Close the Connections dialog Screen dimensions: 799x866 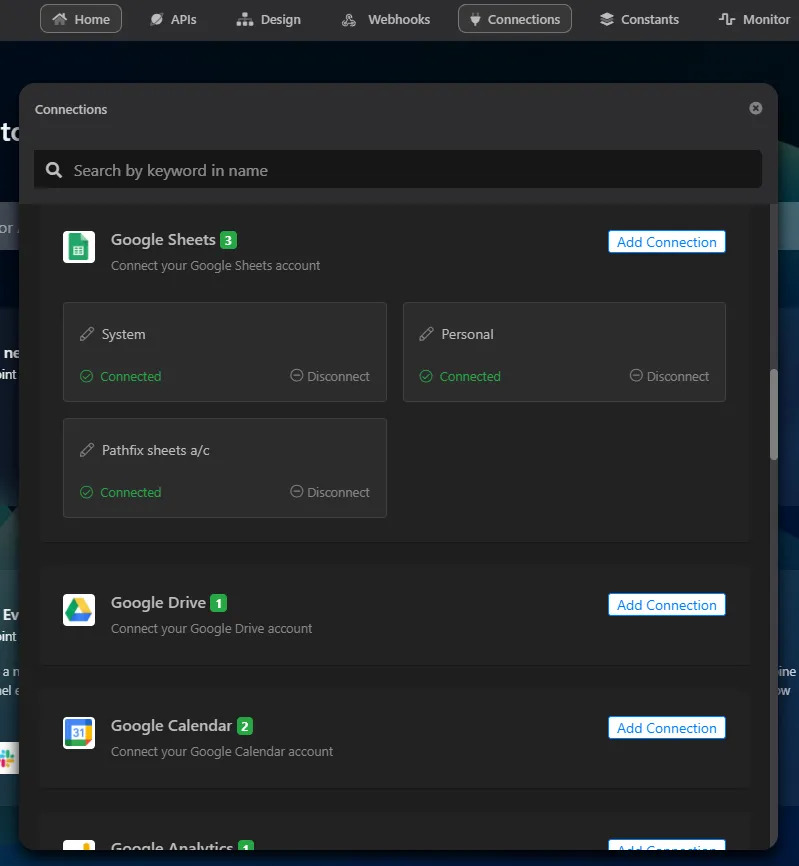pos(755,108)
